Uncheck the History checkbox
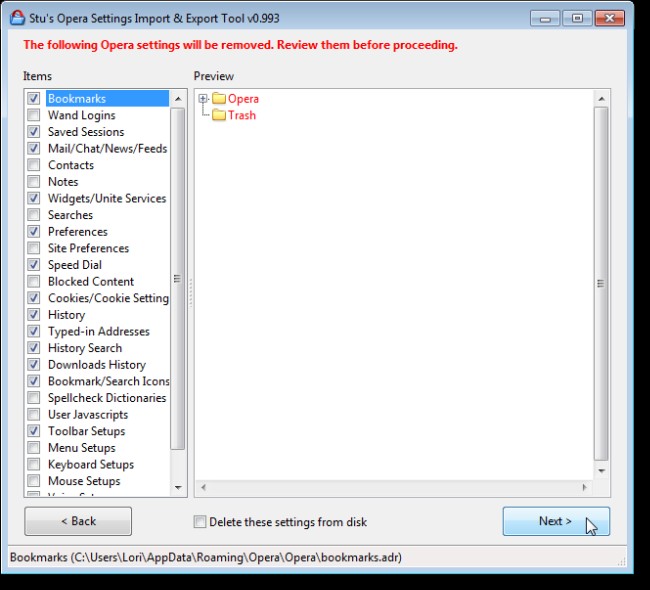The width and height of the screenshot is (650, 590). point(34,315)
